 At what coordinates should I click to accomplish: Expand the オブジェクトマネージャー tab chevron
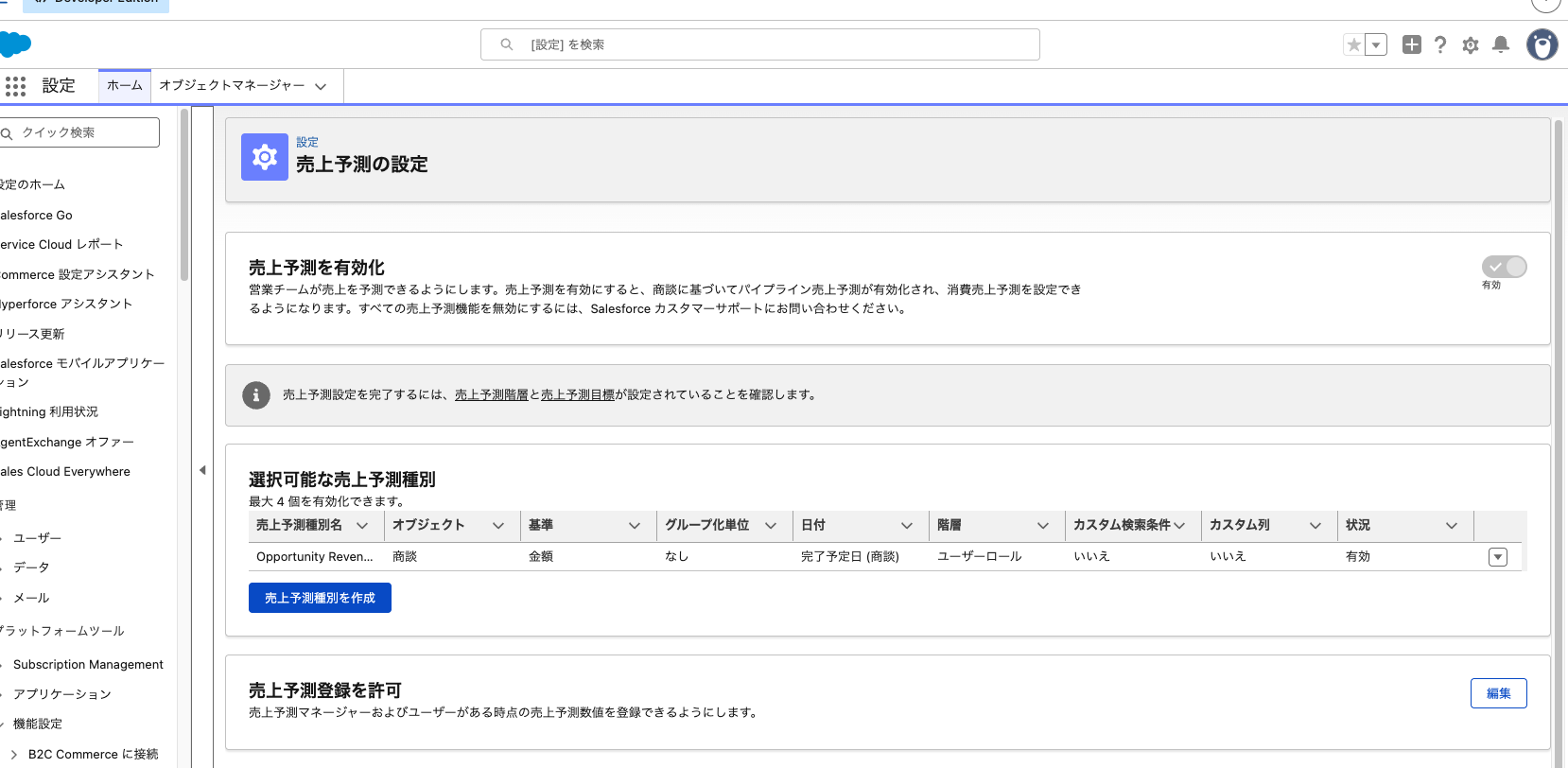pyautogui.click(x=321, y=86)
